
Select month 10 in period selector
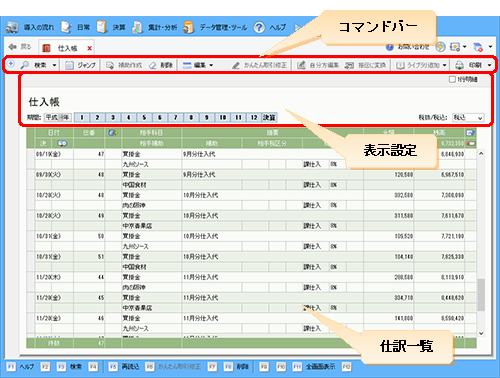point(223,117)
